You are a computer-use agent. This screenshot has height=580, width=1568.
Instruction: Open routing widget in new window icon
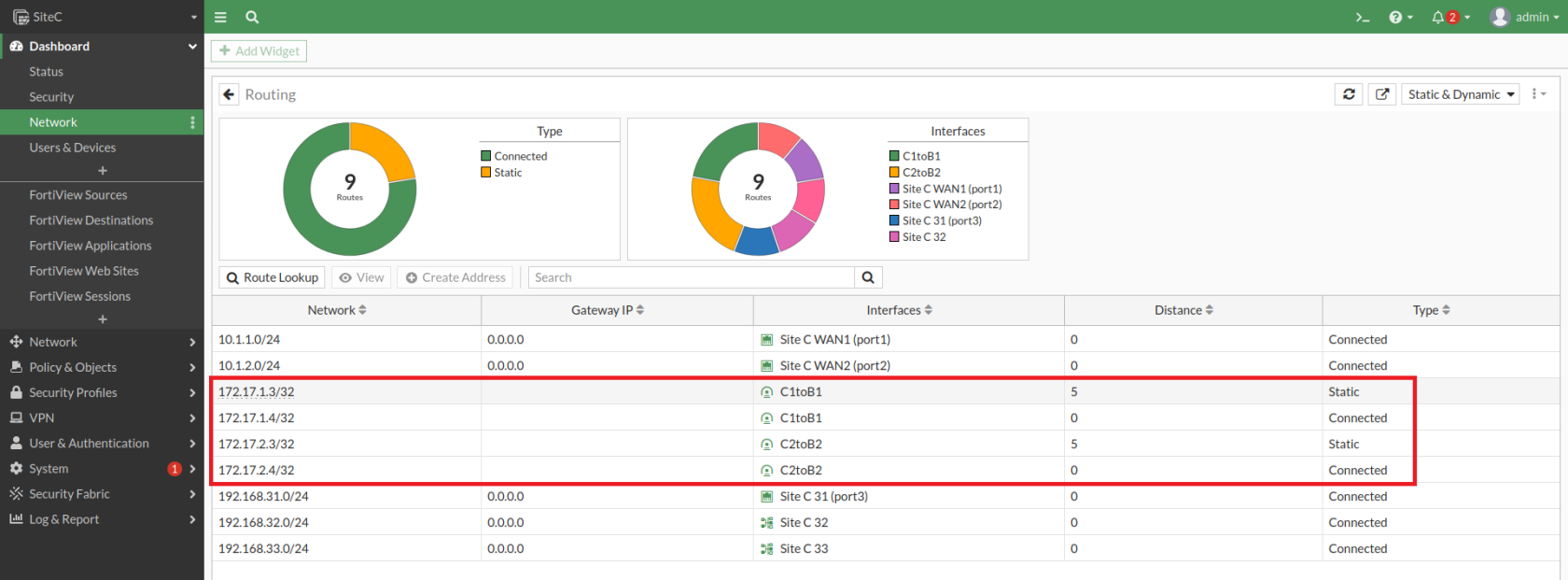click(x=1382, y=94)
